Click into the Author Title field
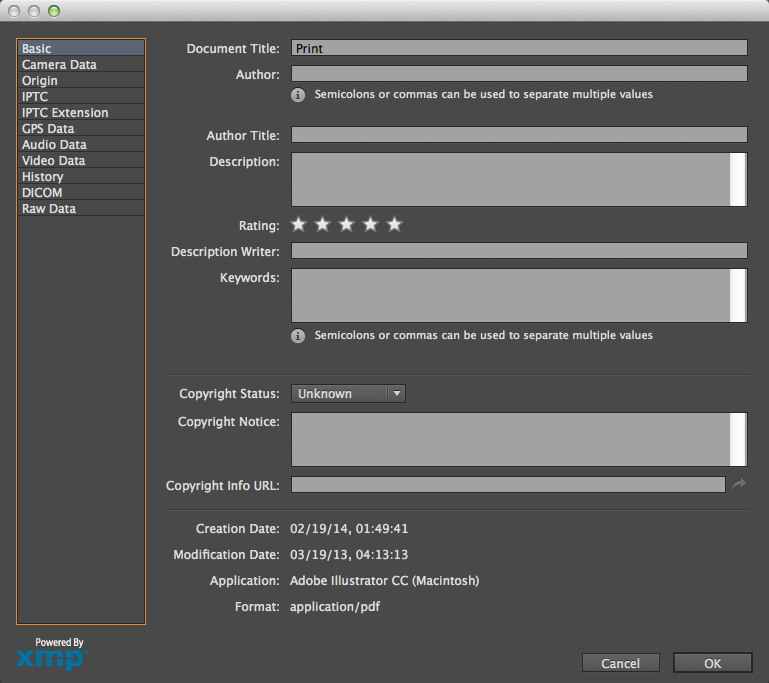 tap(519, 135)
